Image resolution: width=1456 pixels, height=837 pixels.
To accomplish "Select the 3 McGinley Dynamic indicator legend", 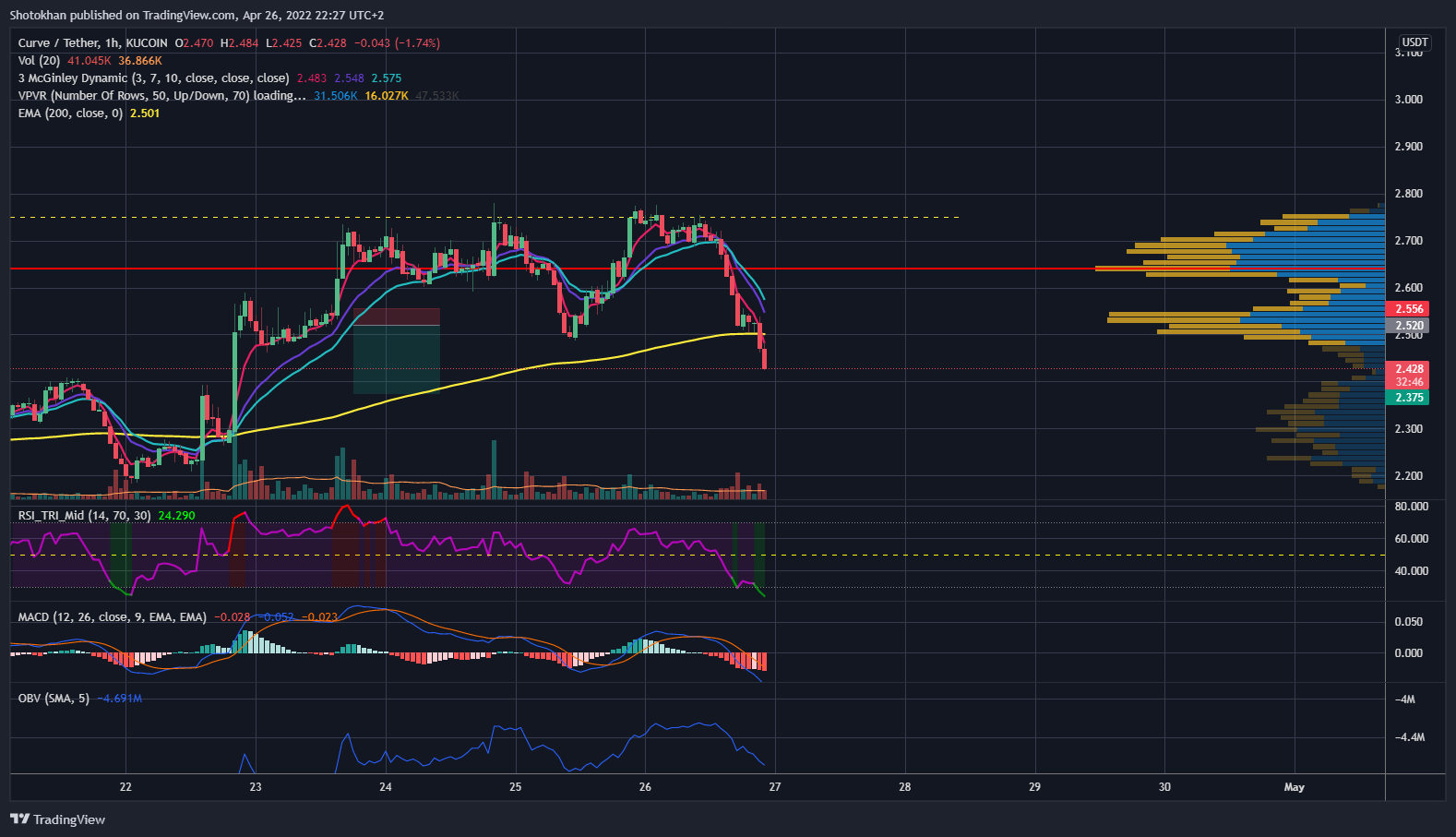I will point(153,78).
